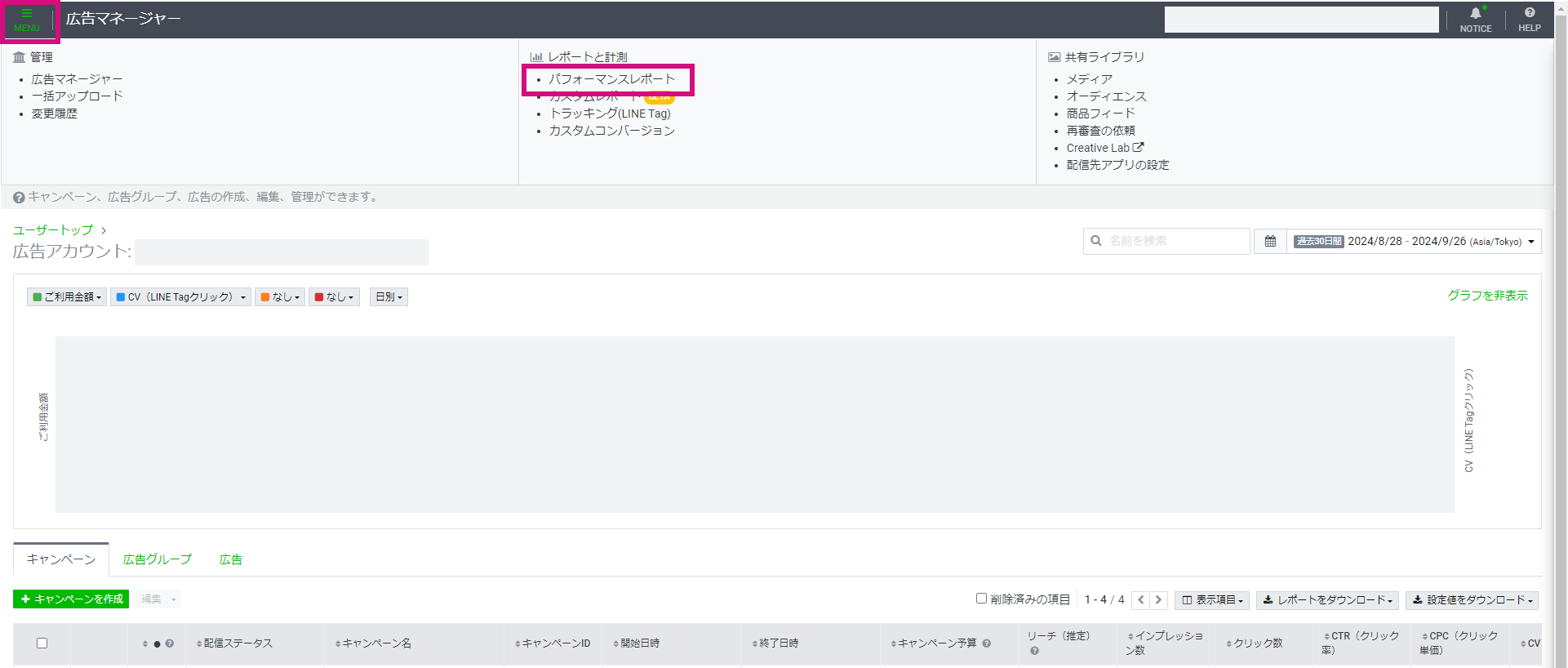The height and width of the screenshot is (668, 1568).
Task: Click グラフを非表示 link
Action: 1487,296
